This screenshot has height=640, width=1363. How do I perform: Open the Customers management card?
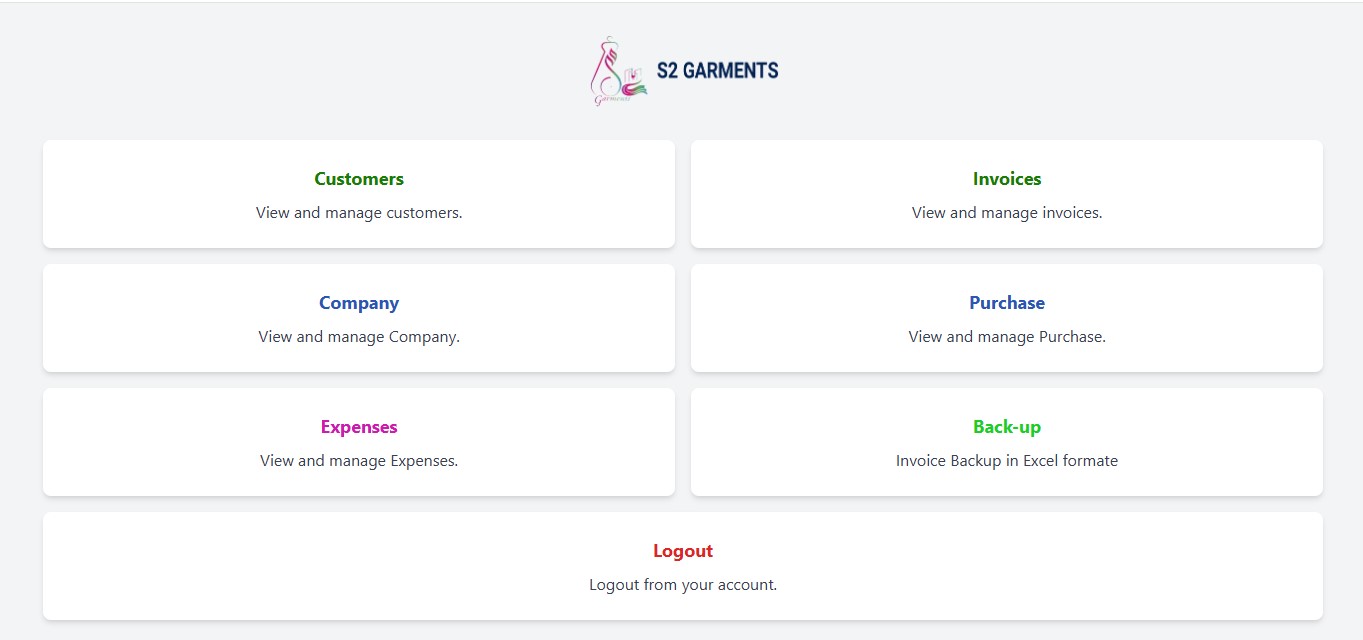(x=358, y=193)
